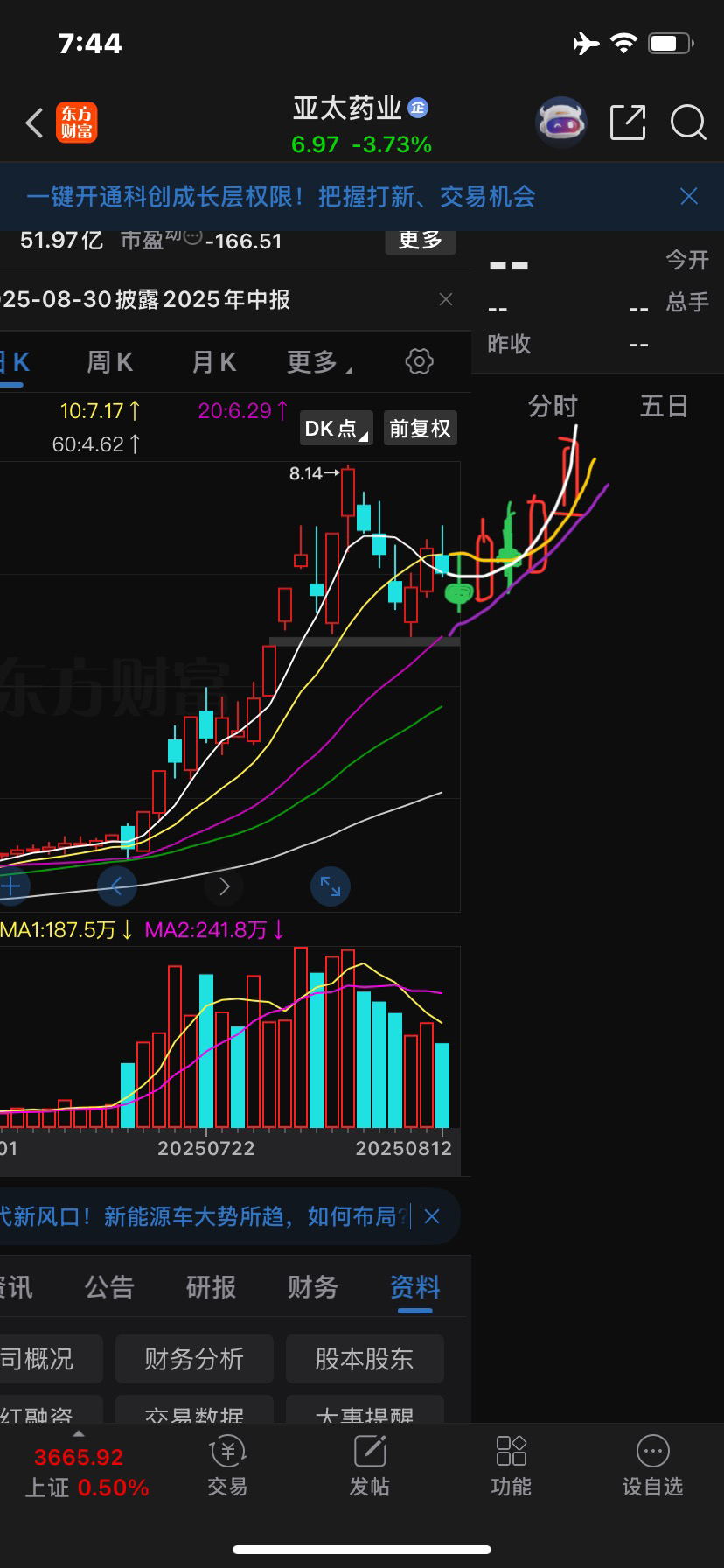Open the 新能源车大势所趋 promo link
The height and width of the screenshot is (1568, 724).
coord(205,1216)
